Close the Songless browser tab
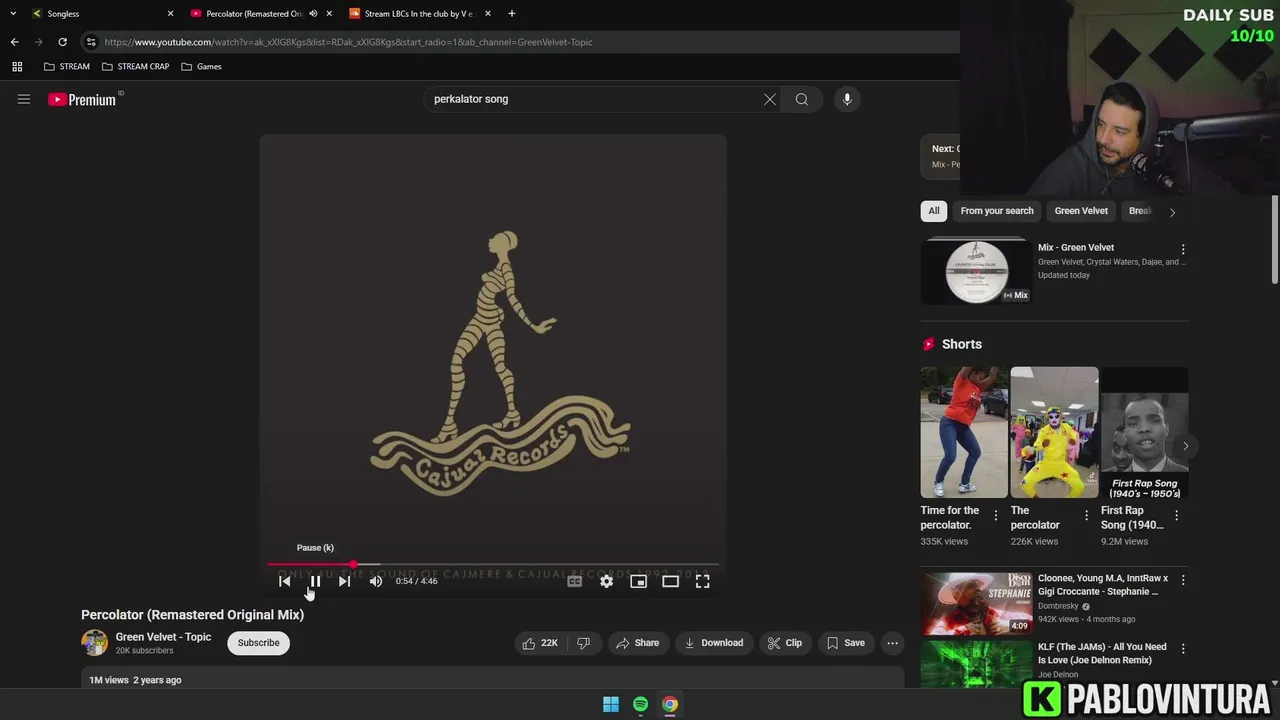 [x=170, y=14]
